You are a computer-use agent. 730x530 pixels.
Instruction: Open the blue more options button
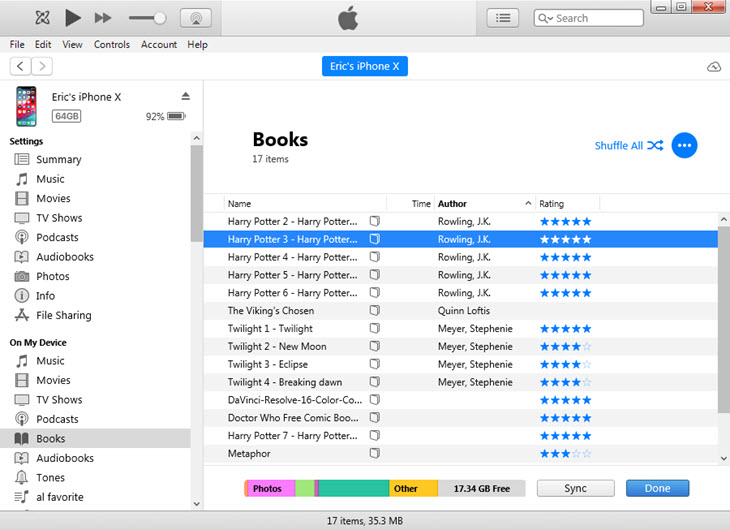[684, 146]
